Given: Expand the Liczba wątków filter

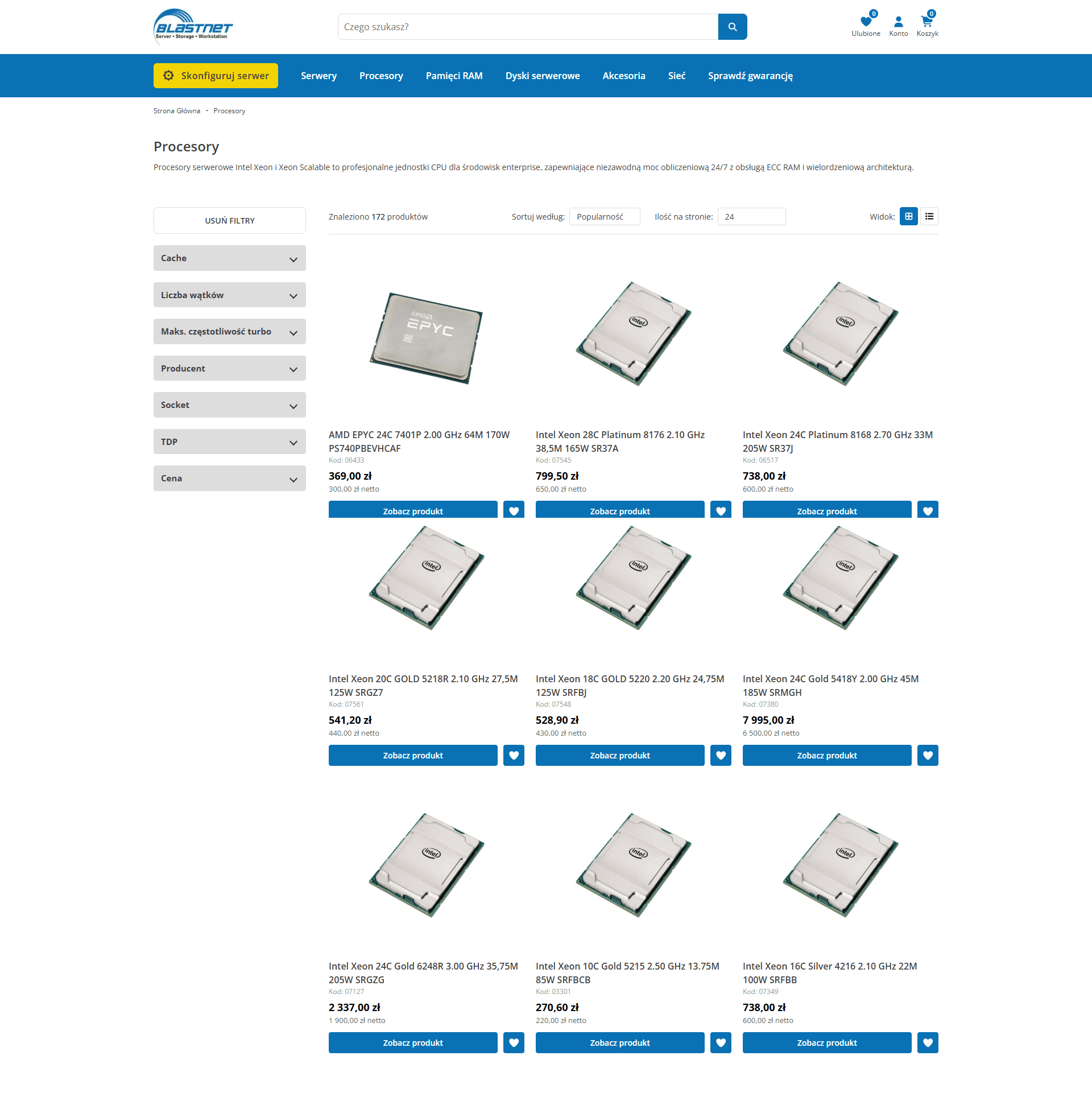Looking at the screenshot, I should (x=230, y=295).
